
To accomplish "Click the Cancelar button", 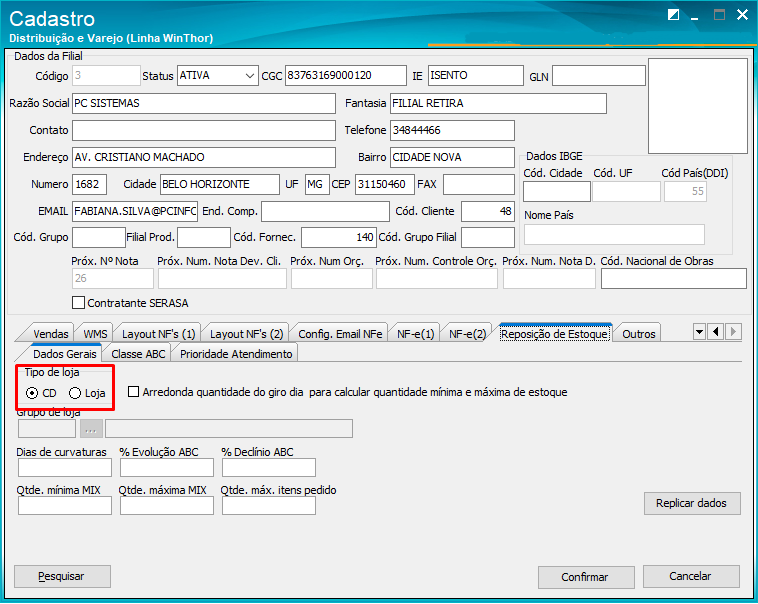I will coord(691,576).
